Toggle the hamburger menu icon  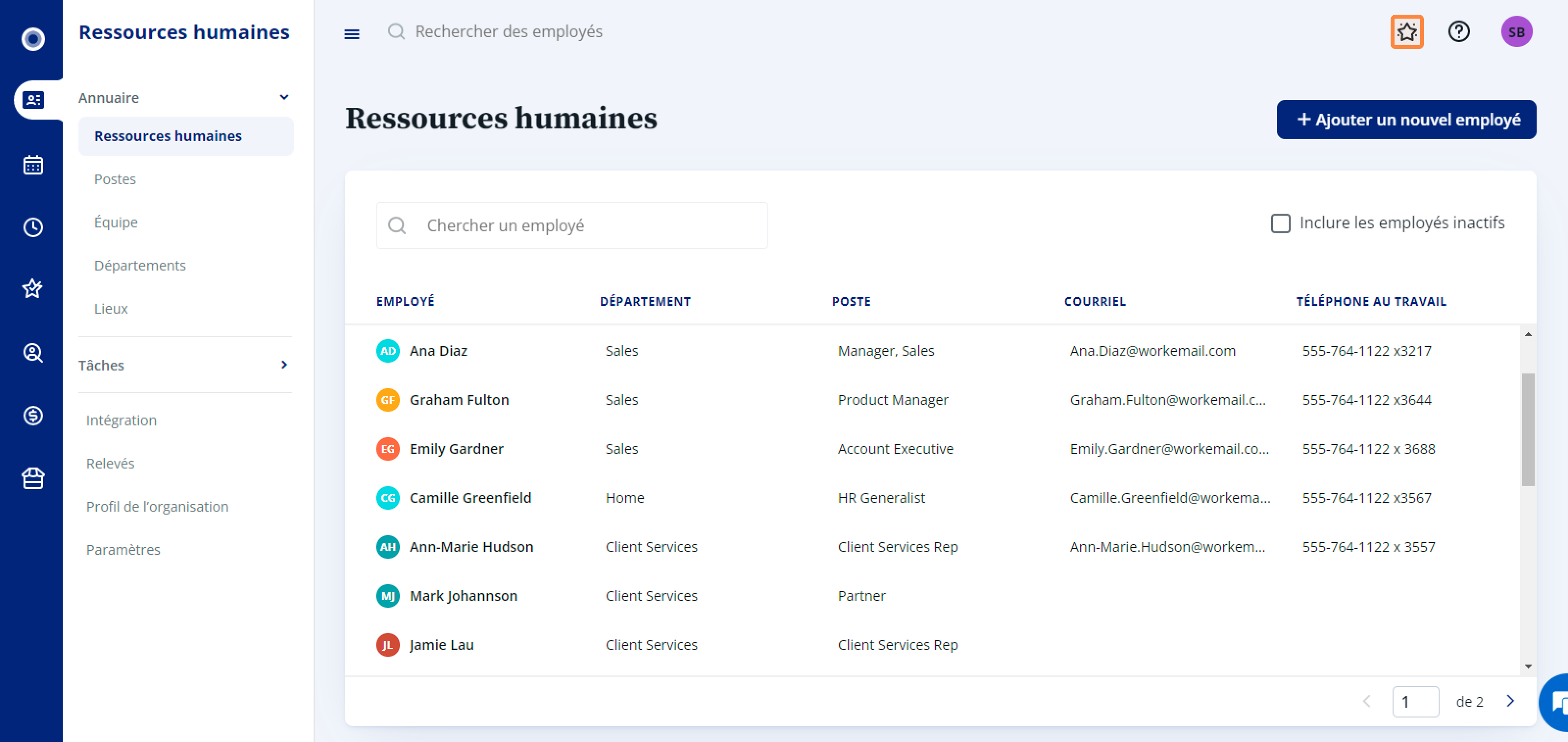point(352,34)
